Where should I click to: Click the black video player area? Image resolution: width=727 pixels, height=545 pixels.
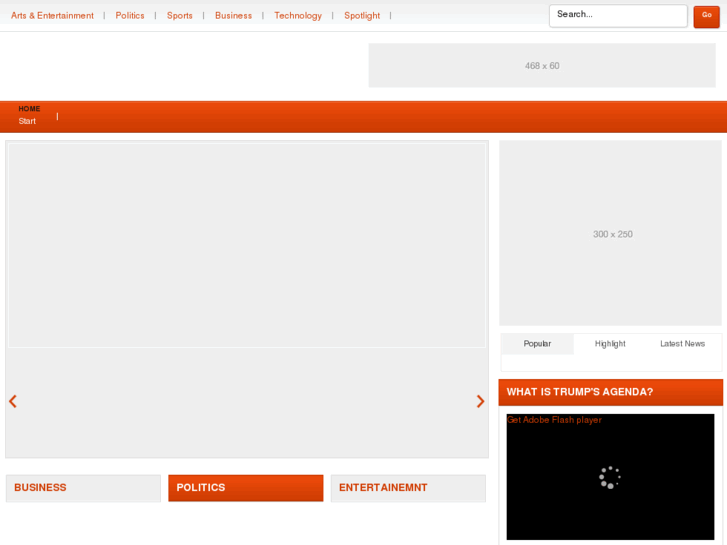point(610,477)
